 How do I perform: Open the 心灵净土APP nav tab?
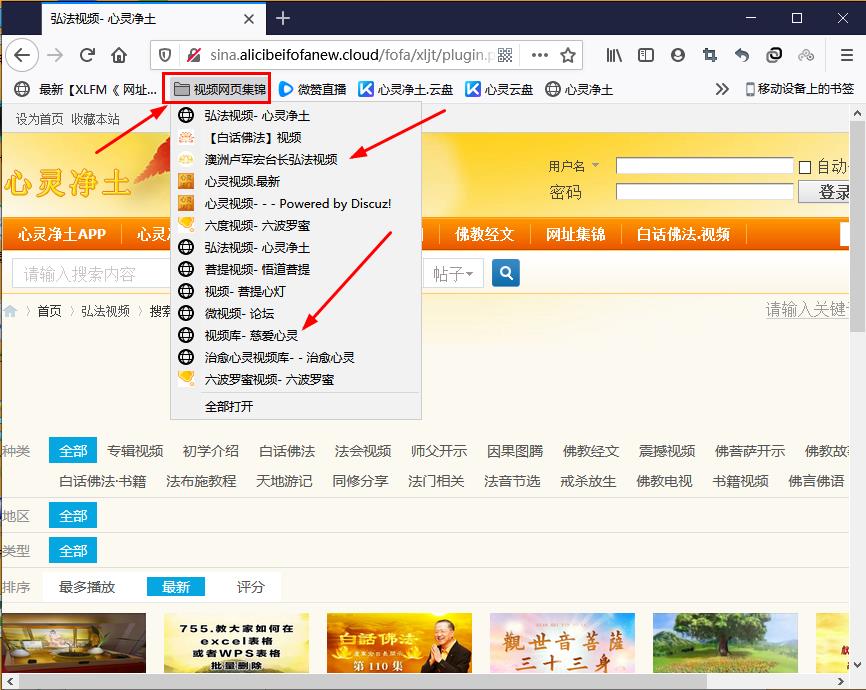tap(62, 234)
